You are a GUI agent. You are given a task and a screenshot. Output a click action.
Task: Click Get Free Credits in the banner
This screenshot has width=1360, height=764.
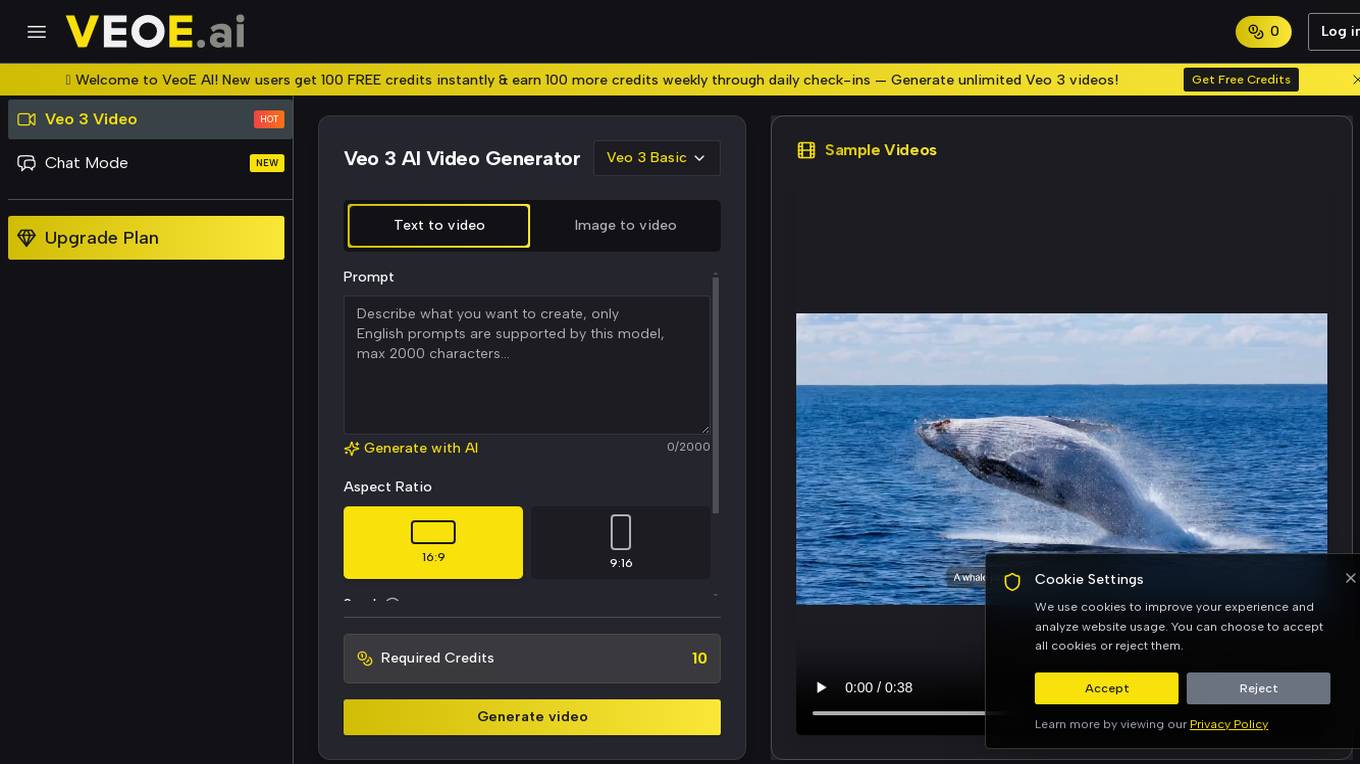point(1241,80)
